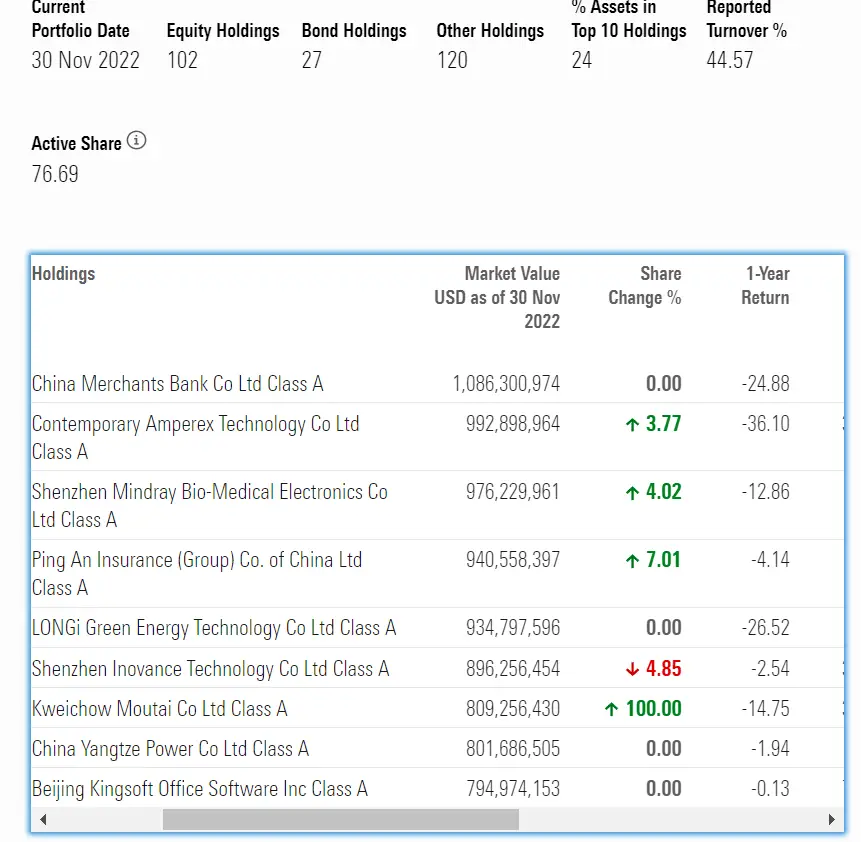
Task: Click green up arrow beside 3.77
Action: coord(632,425)
